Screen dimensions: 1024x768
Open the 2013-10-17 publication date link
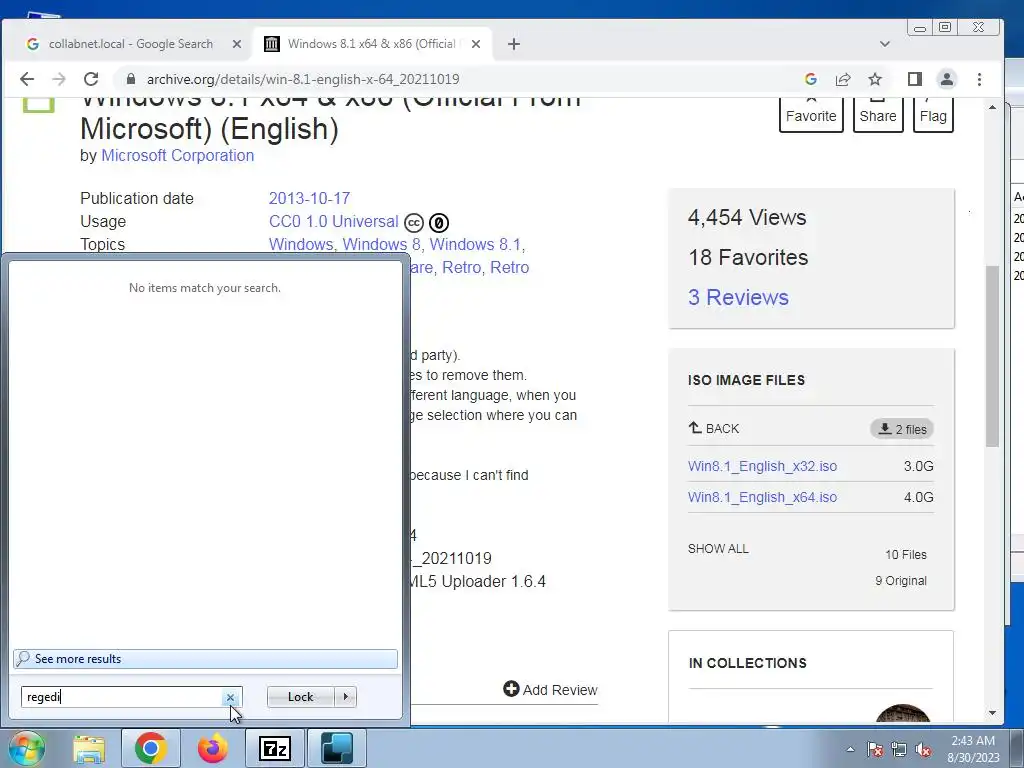click(310, 199)
